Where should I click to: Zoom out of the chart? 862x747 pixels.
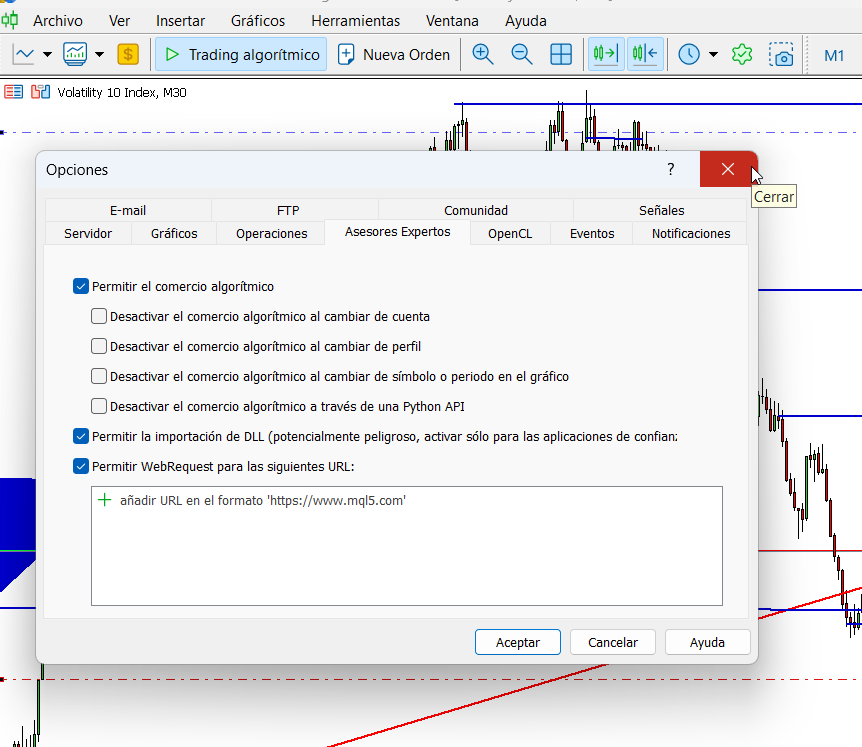[521, 54]
